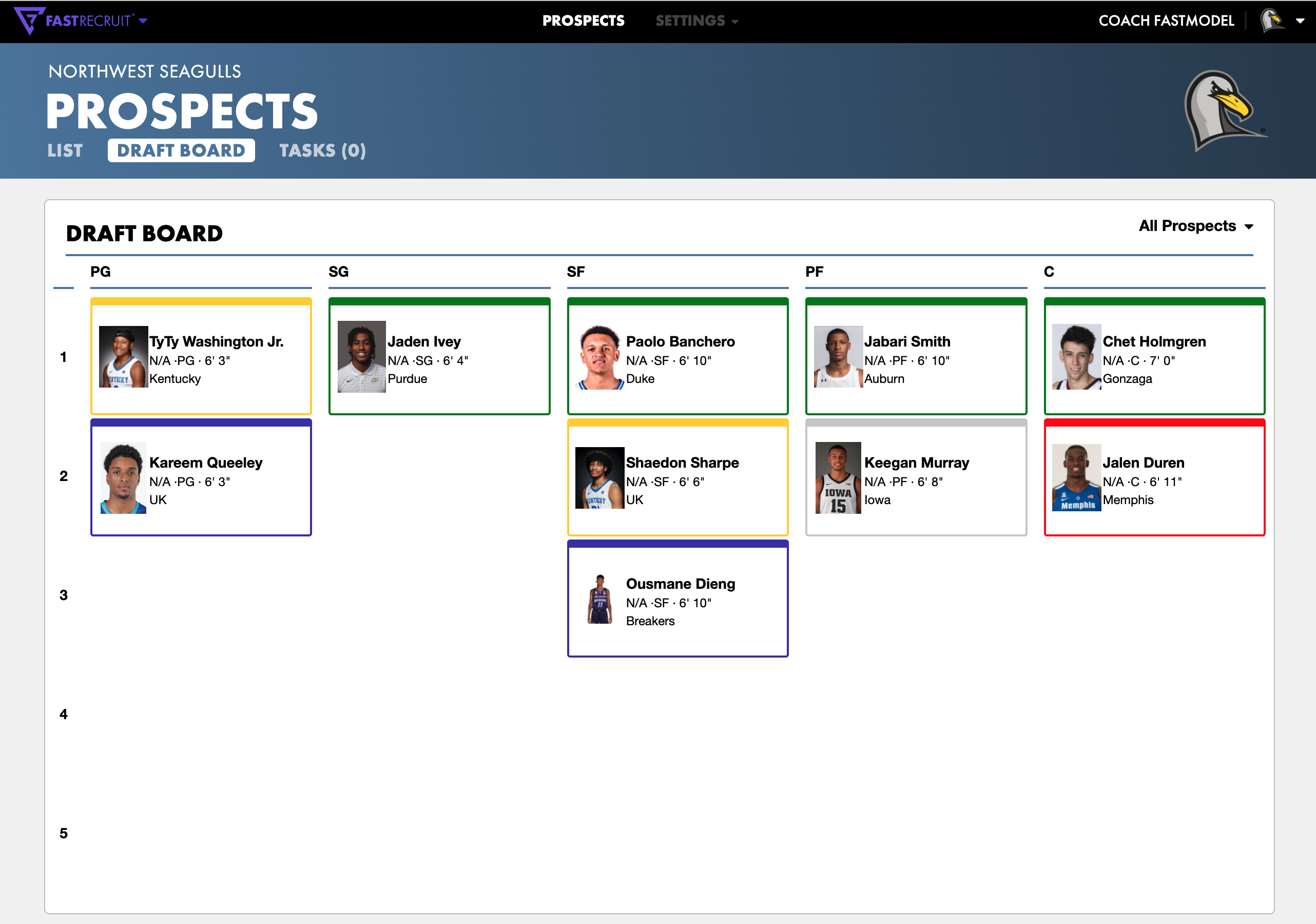The width and height of the screenshot is (1316, 924).
Task: Click the C column header
Action: pos(1049,272)
